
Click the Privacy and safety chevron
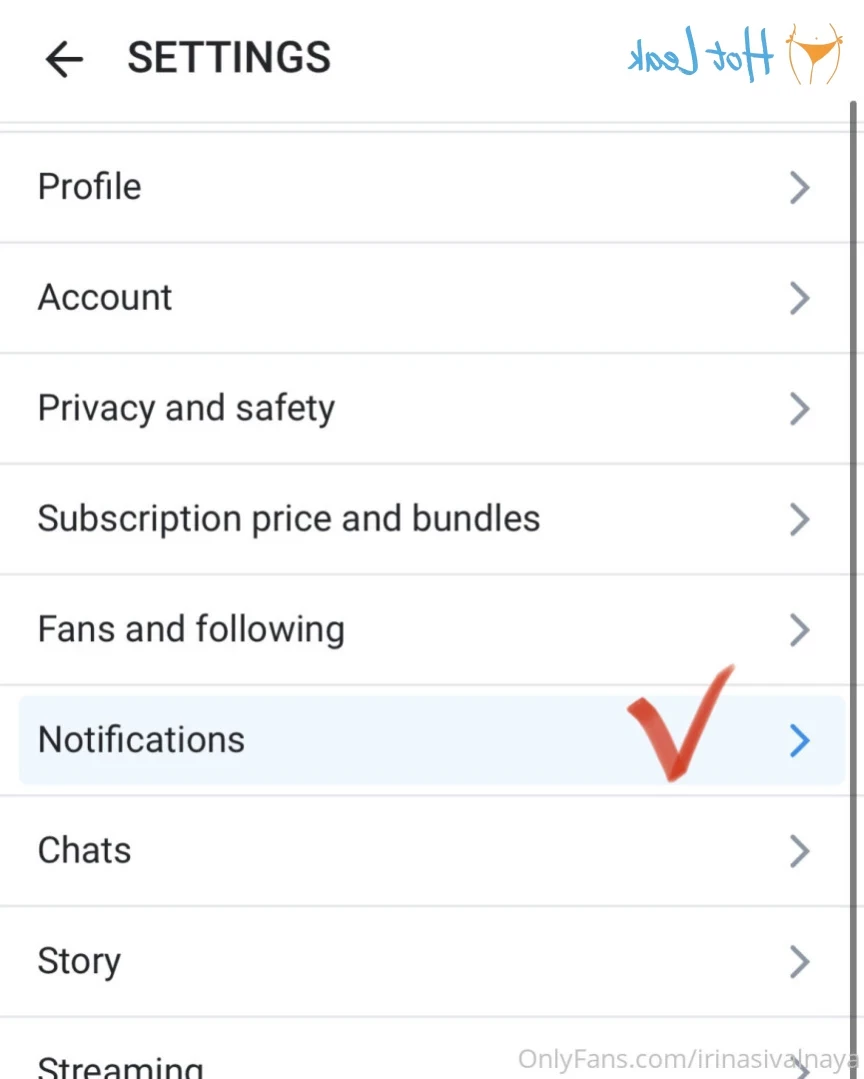coord(799,409)
